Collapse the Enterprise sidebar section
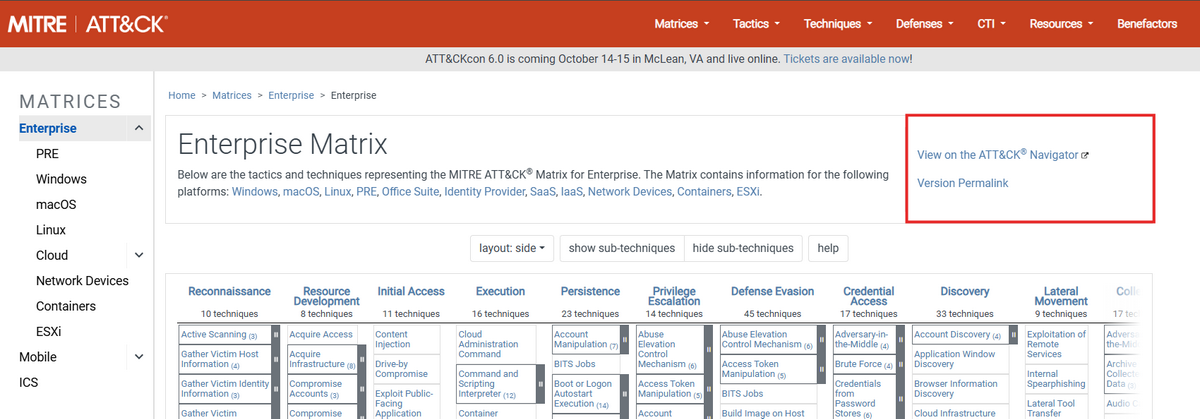The width and height of the screenshot is (1200, 419). (x=138, y=128)
